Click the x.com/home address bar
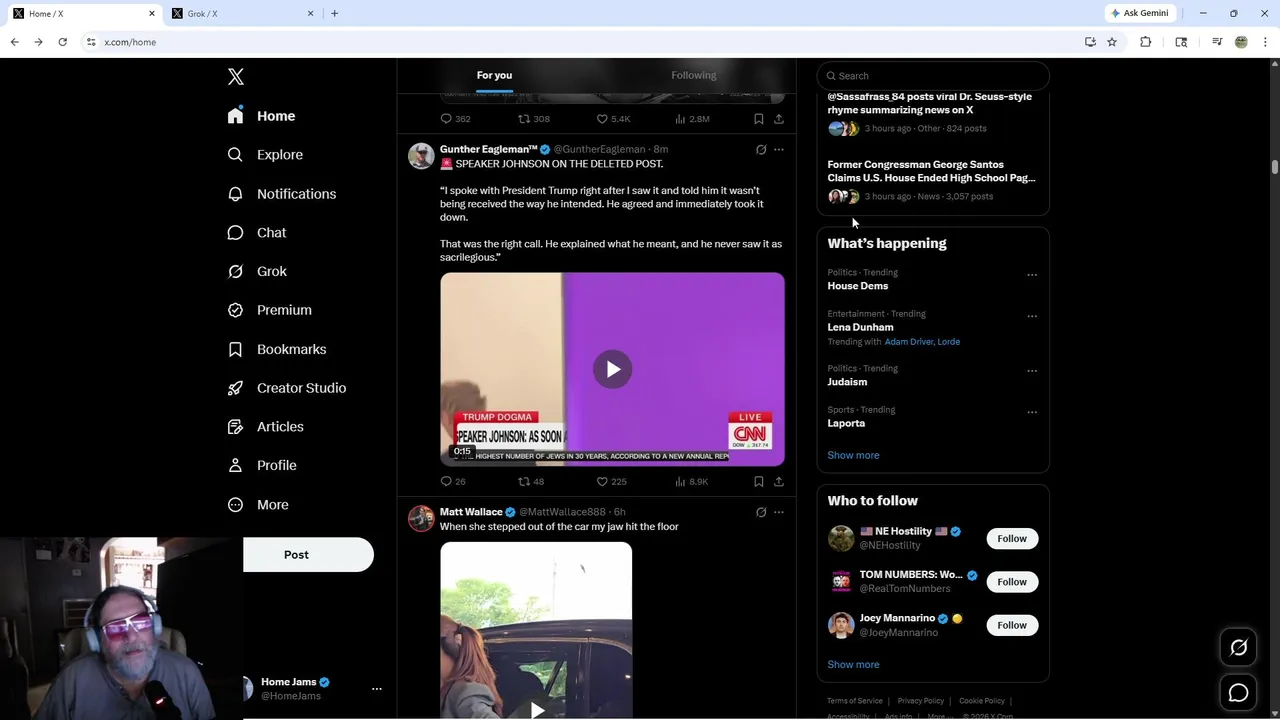Image resolution: width=1280 pixels, height=720 pixels. click(590, 42)
